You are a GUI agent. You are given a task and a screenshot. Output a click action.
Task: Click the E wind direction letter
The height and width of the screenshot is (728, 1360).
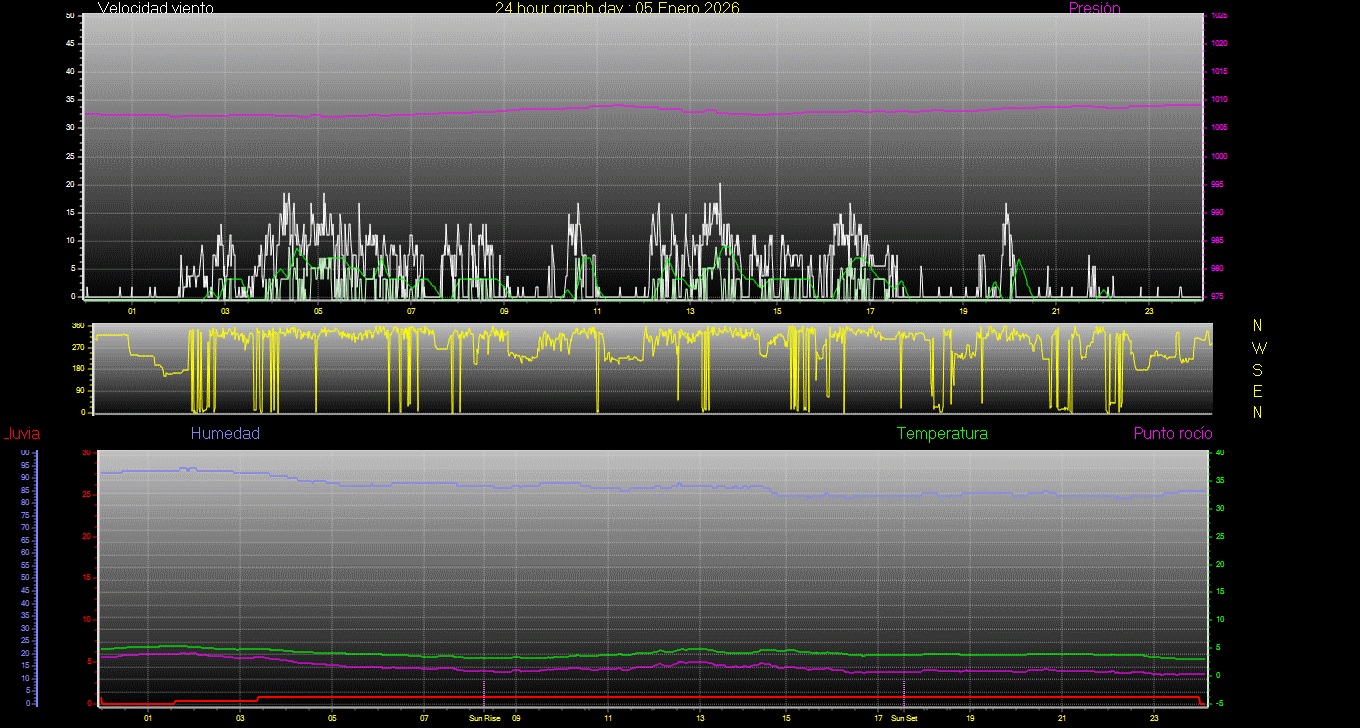1258,390
